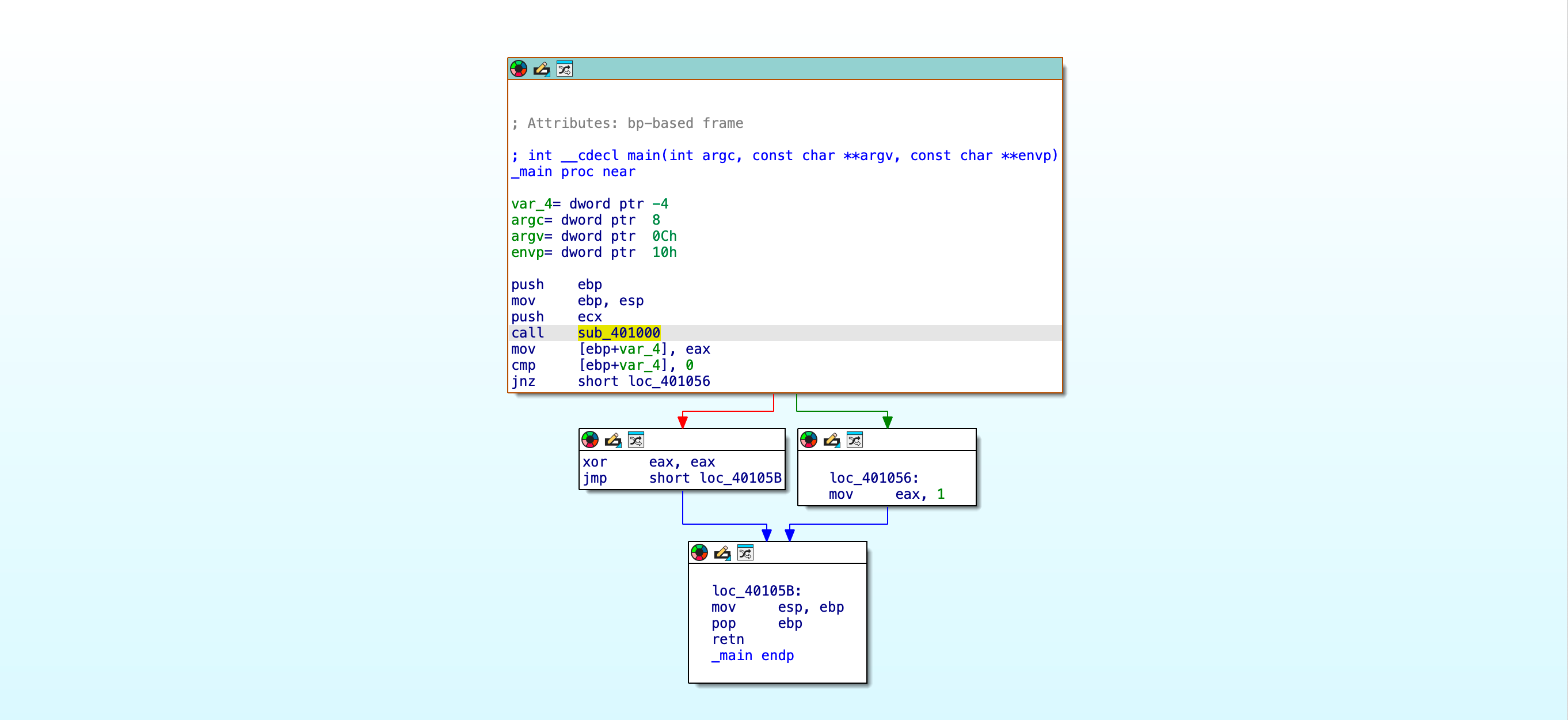Click loc_401056 in the jnz instruction

tap(669, 381)
